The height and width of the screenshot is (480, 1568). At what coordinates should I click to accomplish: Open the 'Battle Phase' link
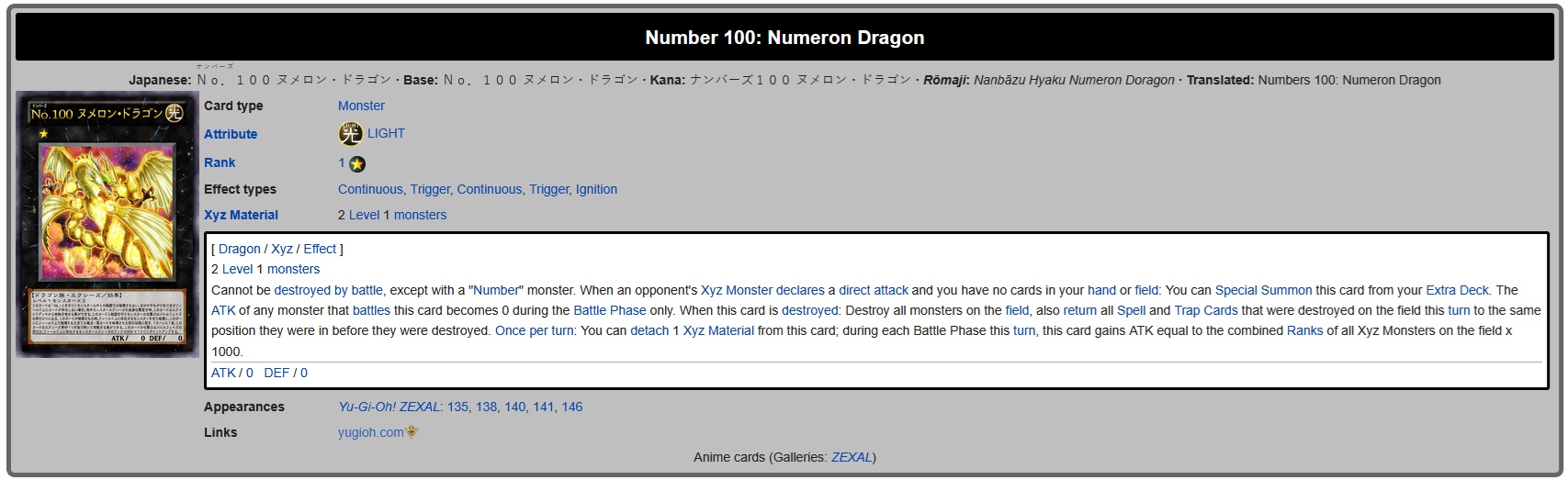coord(610,310)
